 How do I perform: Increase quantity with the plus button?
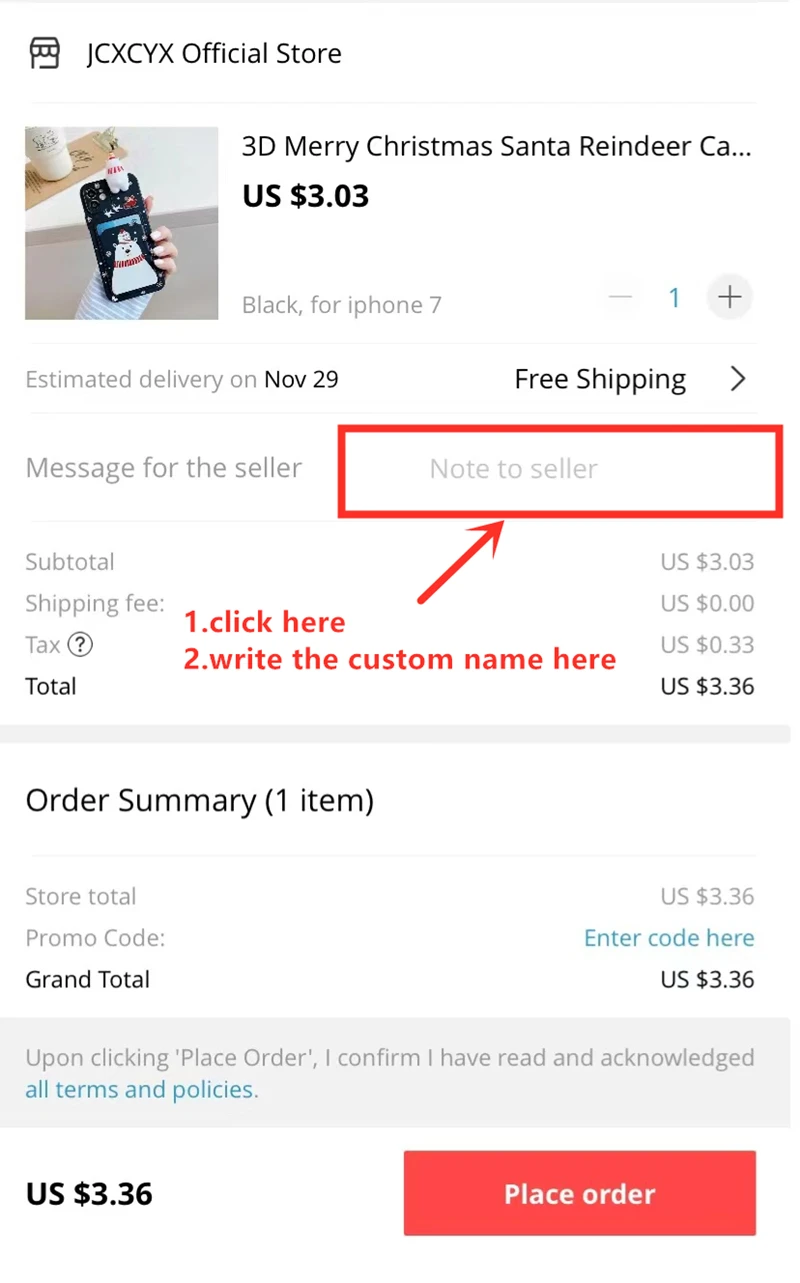[x=730, y=297]
